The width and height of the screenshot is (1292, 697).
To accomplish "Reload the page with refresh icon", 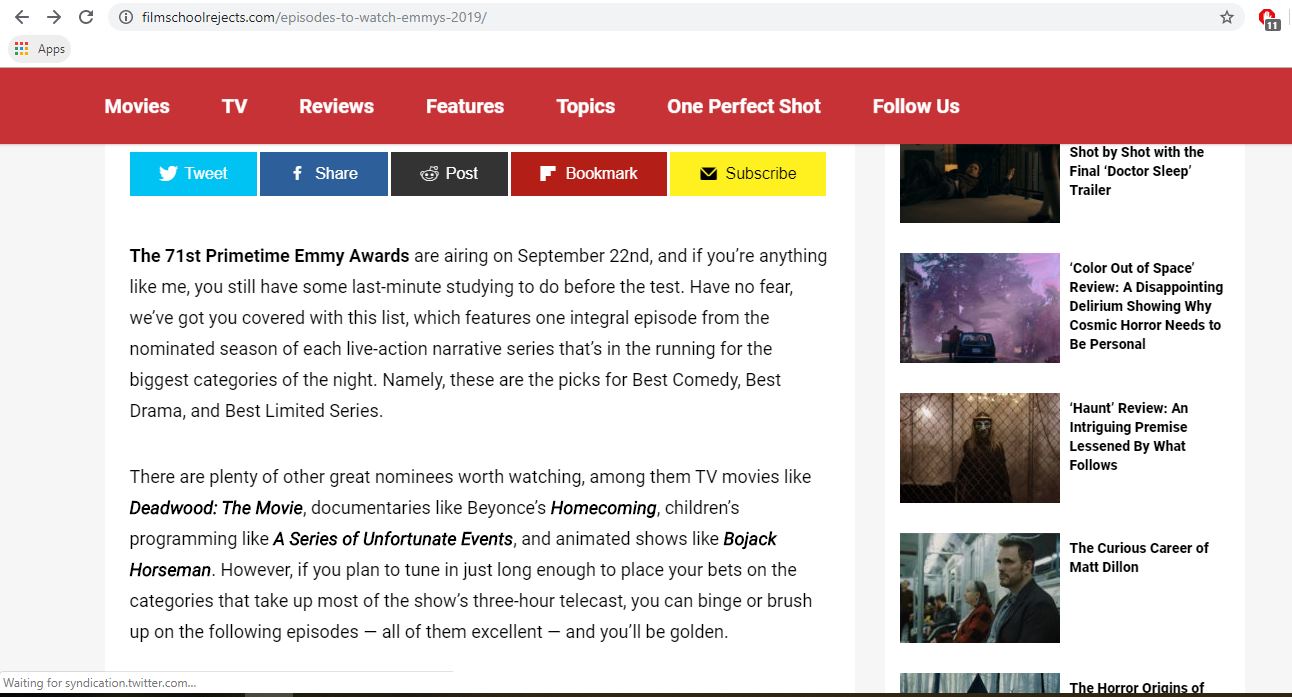I will pyautogui.click(x=87, y=17).
